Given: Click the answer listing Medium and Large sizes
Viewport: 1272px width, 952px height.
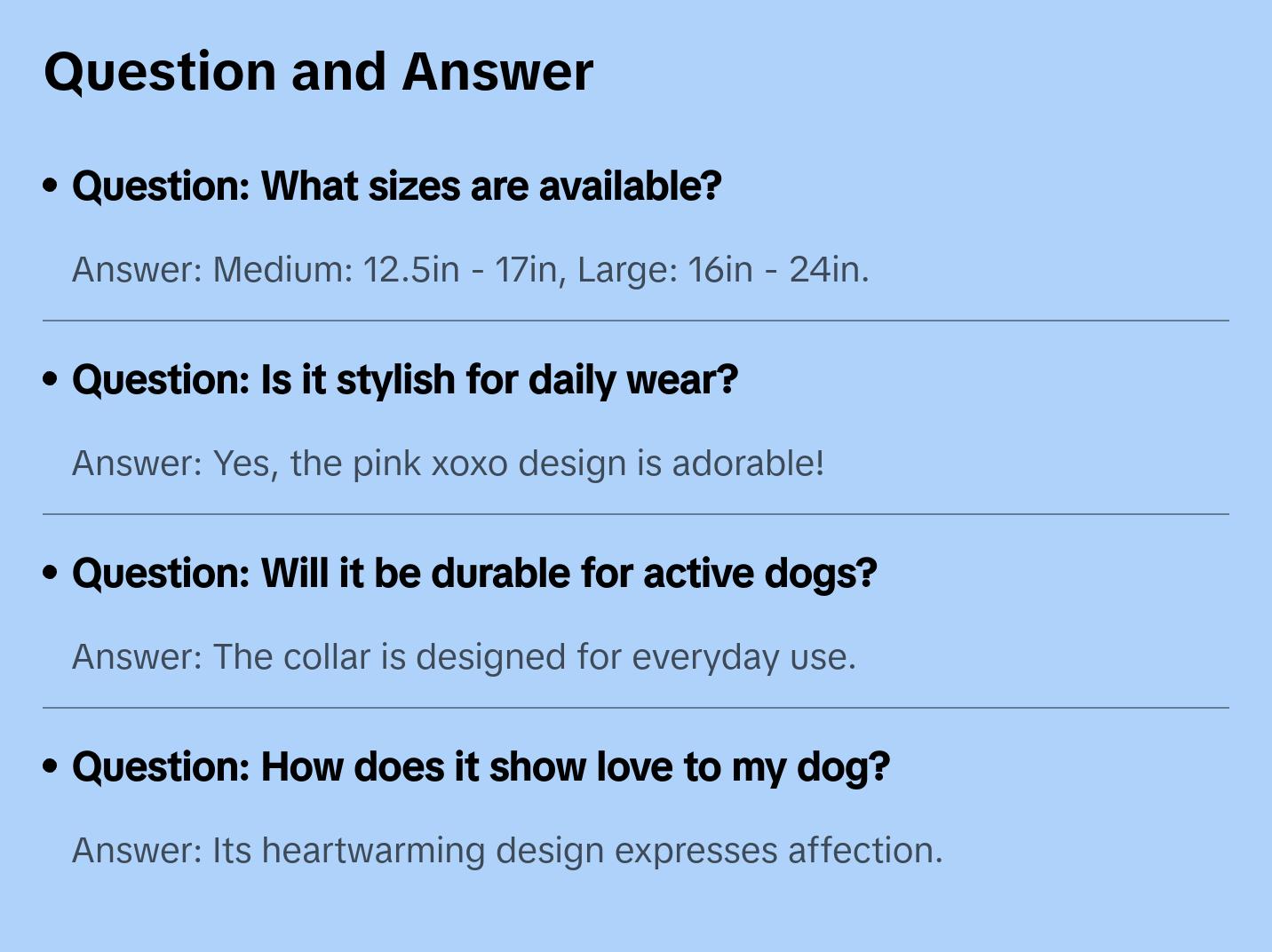Looking at the screenshot, I should (x=470, y=269).
